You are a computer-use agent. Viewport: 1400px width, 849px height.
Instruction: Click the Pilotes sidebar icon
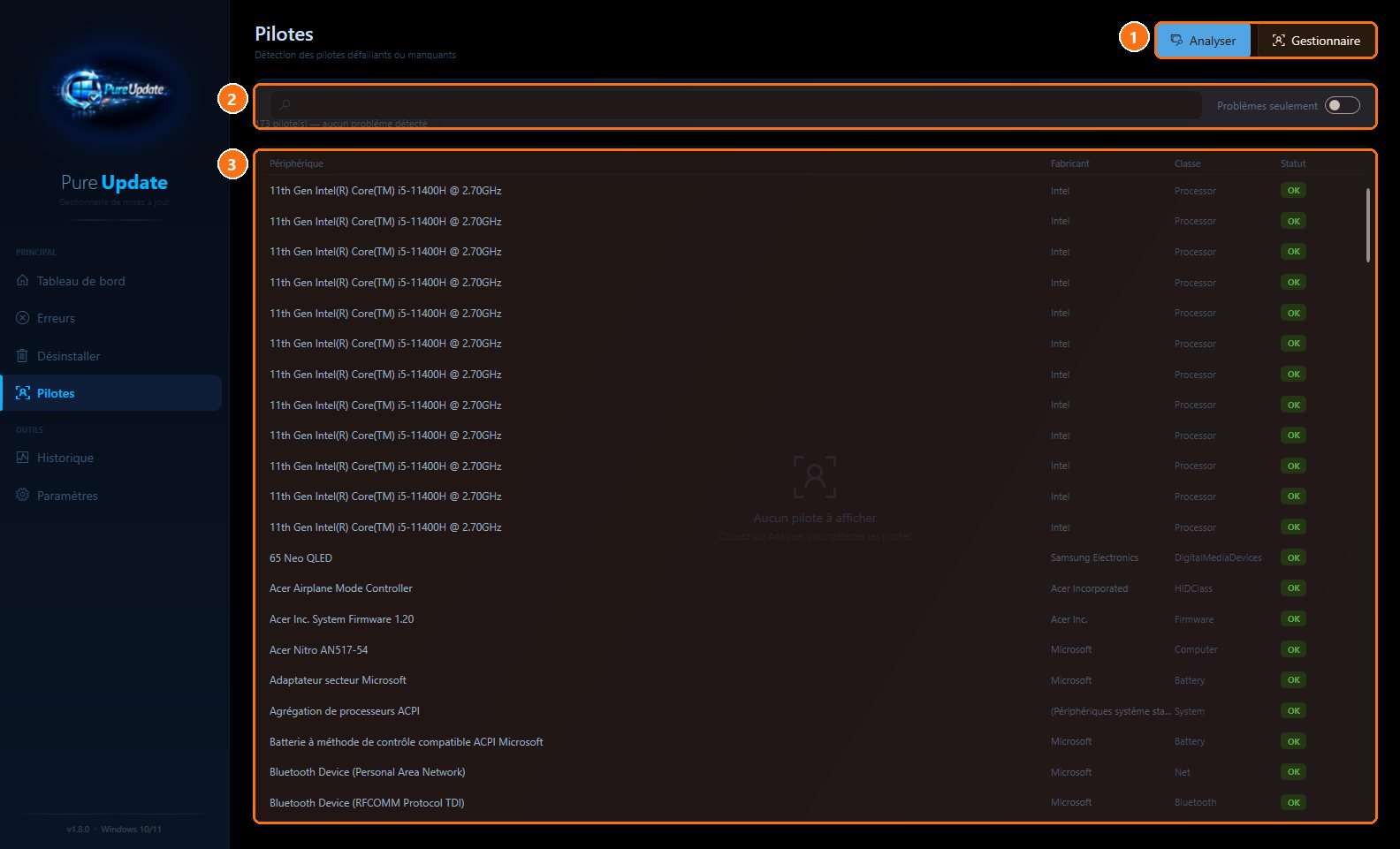(23, 393)
